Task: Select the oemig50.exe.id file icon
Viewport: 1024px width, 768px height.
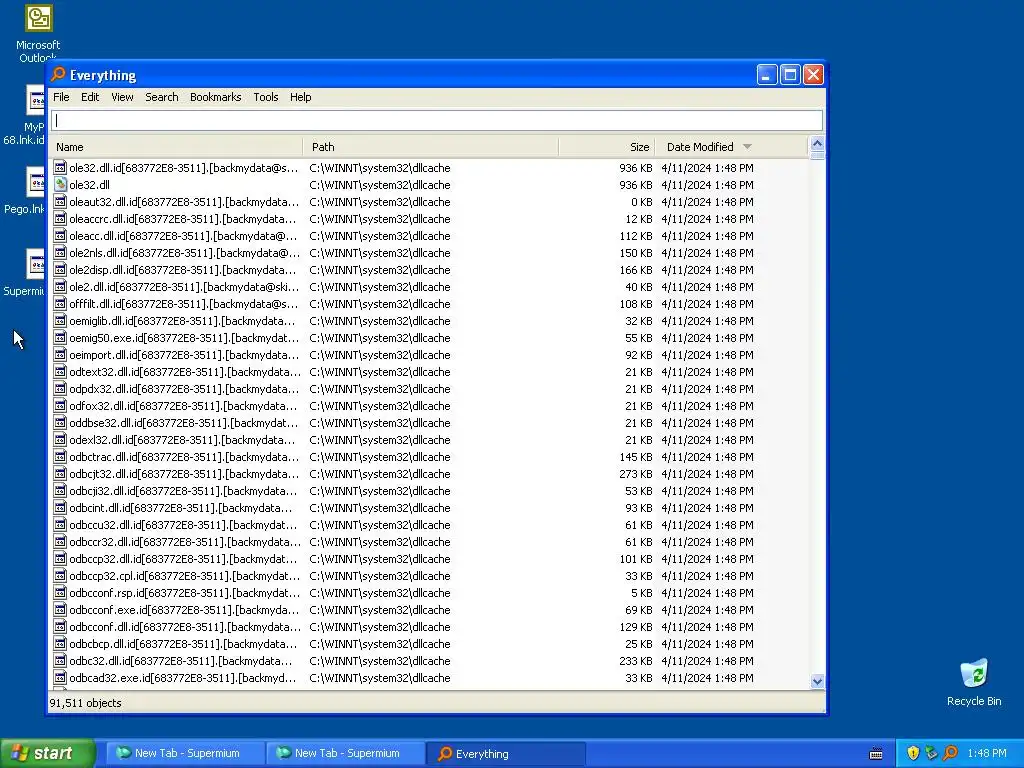Action: click(x=60, y=338)
